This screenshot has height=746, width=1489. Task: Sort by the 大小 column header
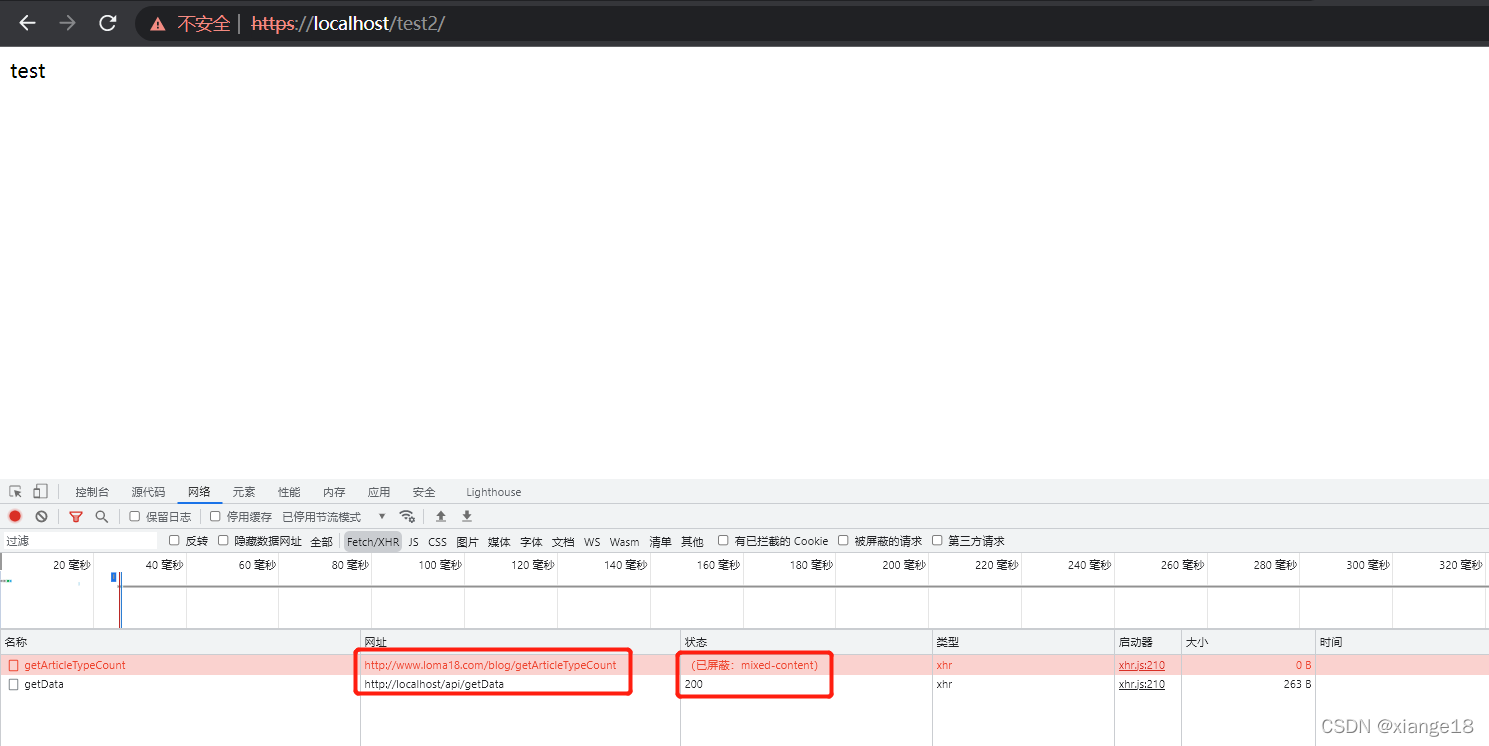pyautogui.click(x=1248, y=642)
